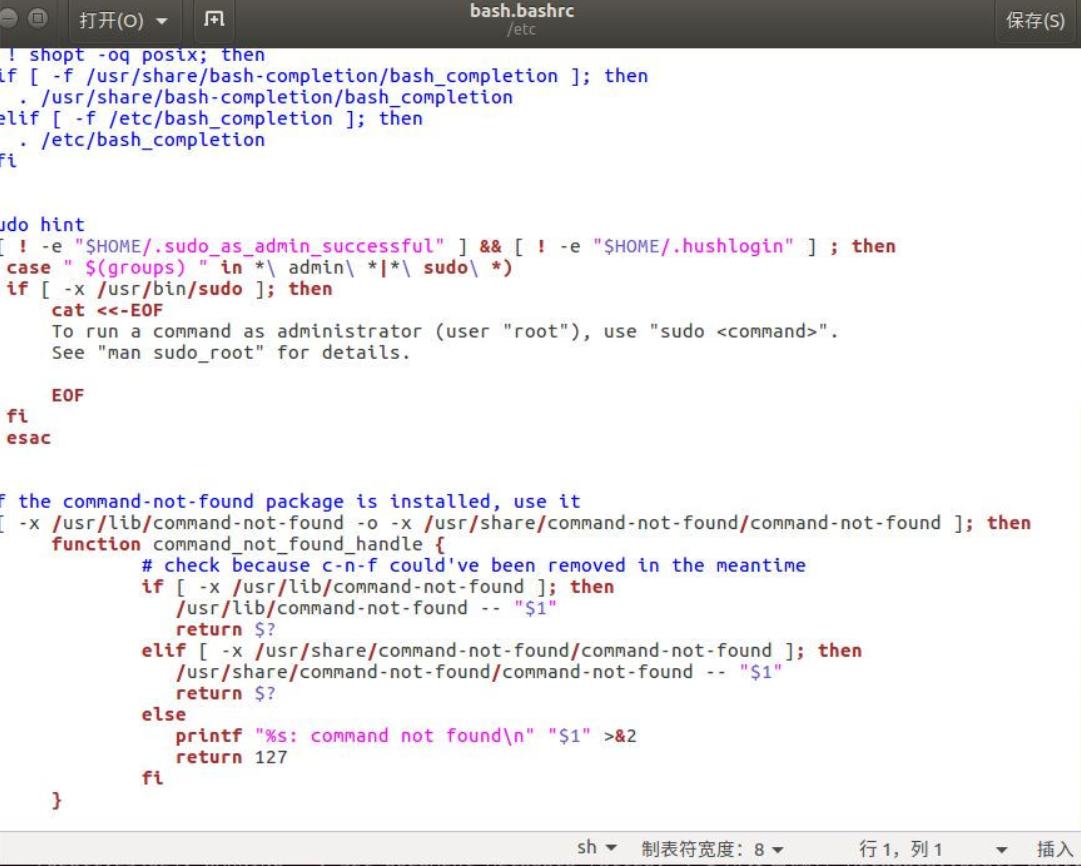Screen dimensions: 1081x866
Task: Click the closing brace "}" of the function
Action: pyautogui.click(x=57, y=800)
